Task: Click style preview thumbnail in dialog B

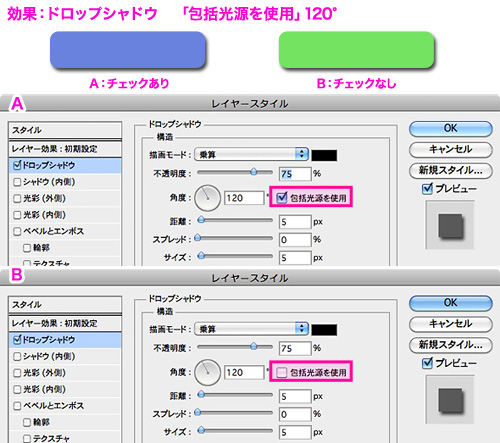Action: point(450,399)
